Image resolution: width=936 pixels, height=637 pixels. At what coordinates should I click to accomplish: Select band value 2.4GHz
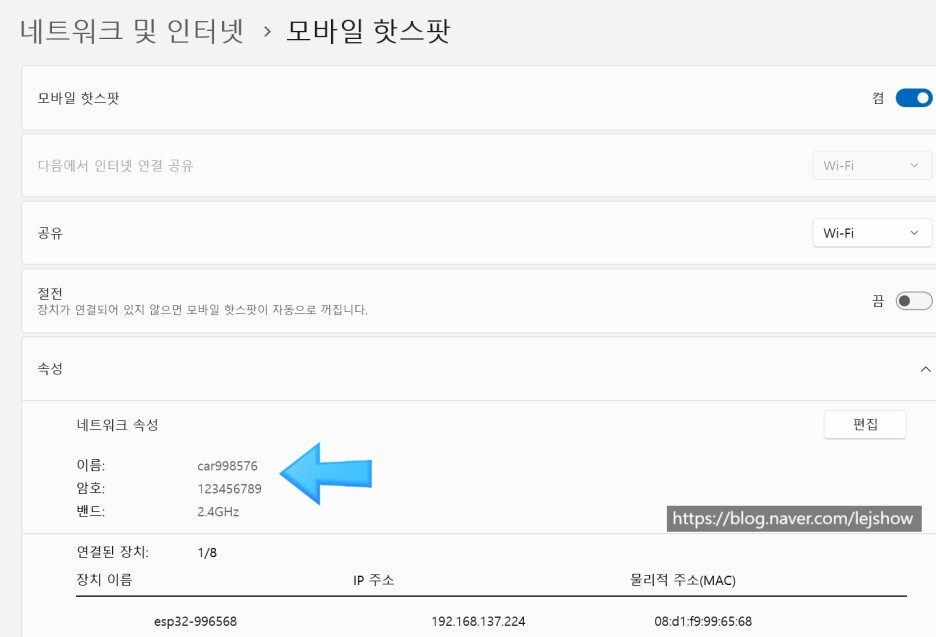(218, 512)
